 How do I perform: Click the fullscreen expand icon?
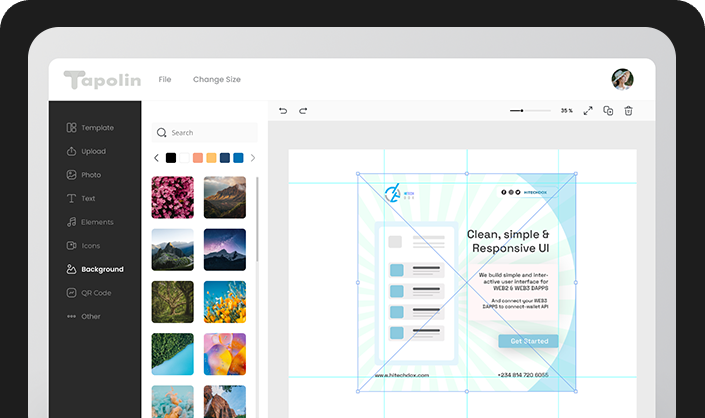(x=588, y=110)
